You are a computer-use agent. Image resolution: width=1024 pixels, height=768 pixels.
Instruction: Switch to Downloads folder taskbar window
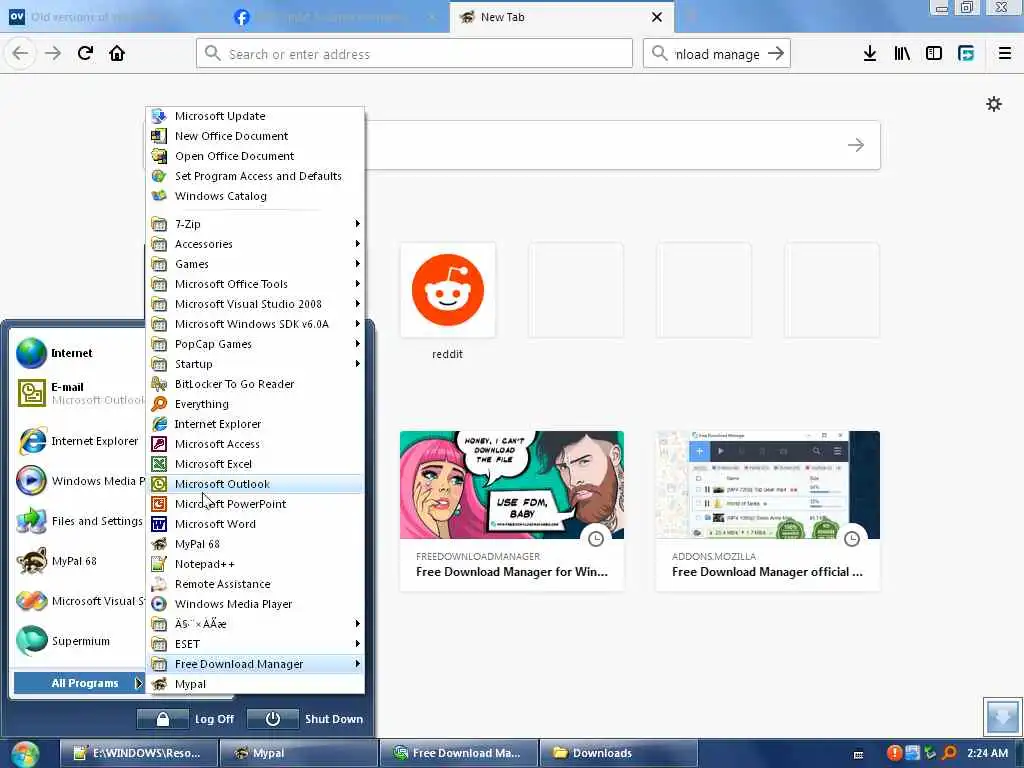pyautogui.click(x=619, y=754)
